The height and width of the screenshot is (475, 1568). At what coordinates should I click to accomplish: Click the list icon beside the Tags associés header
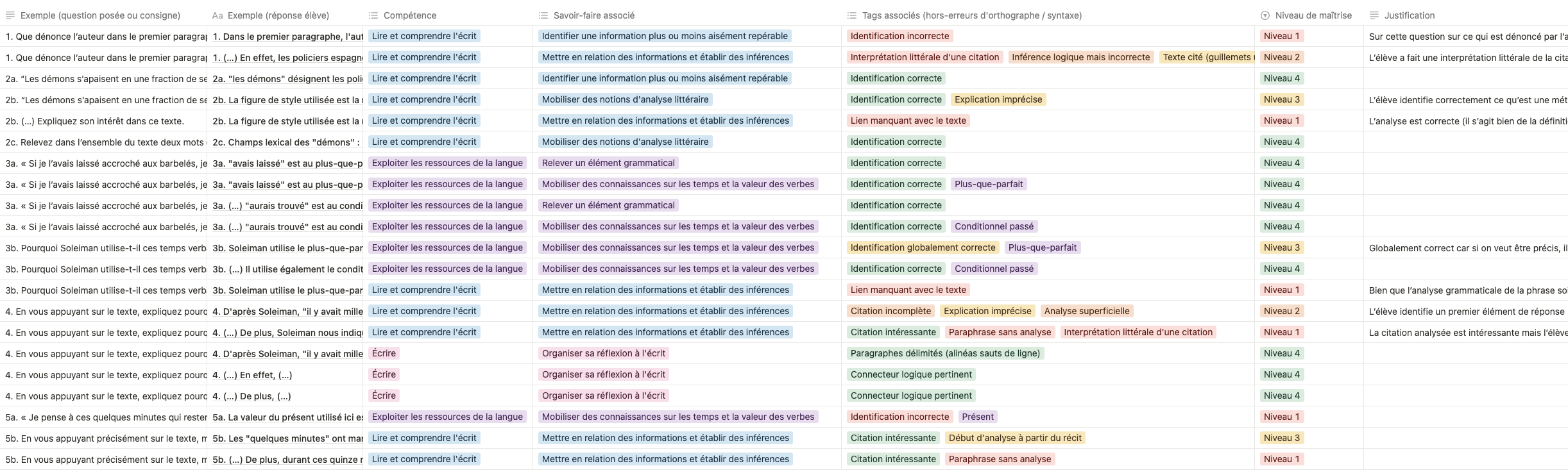coord(852,15)
